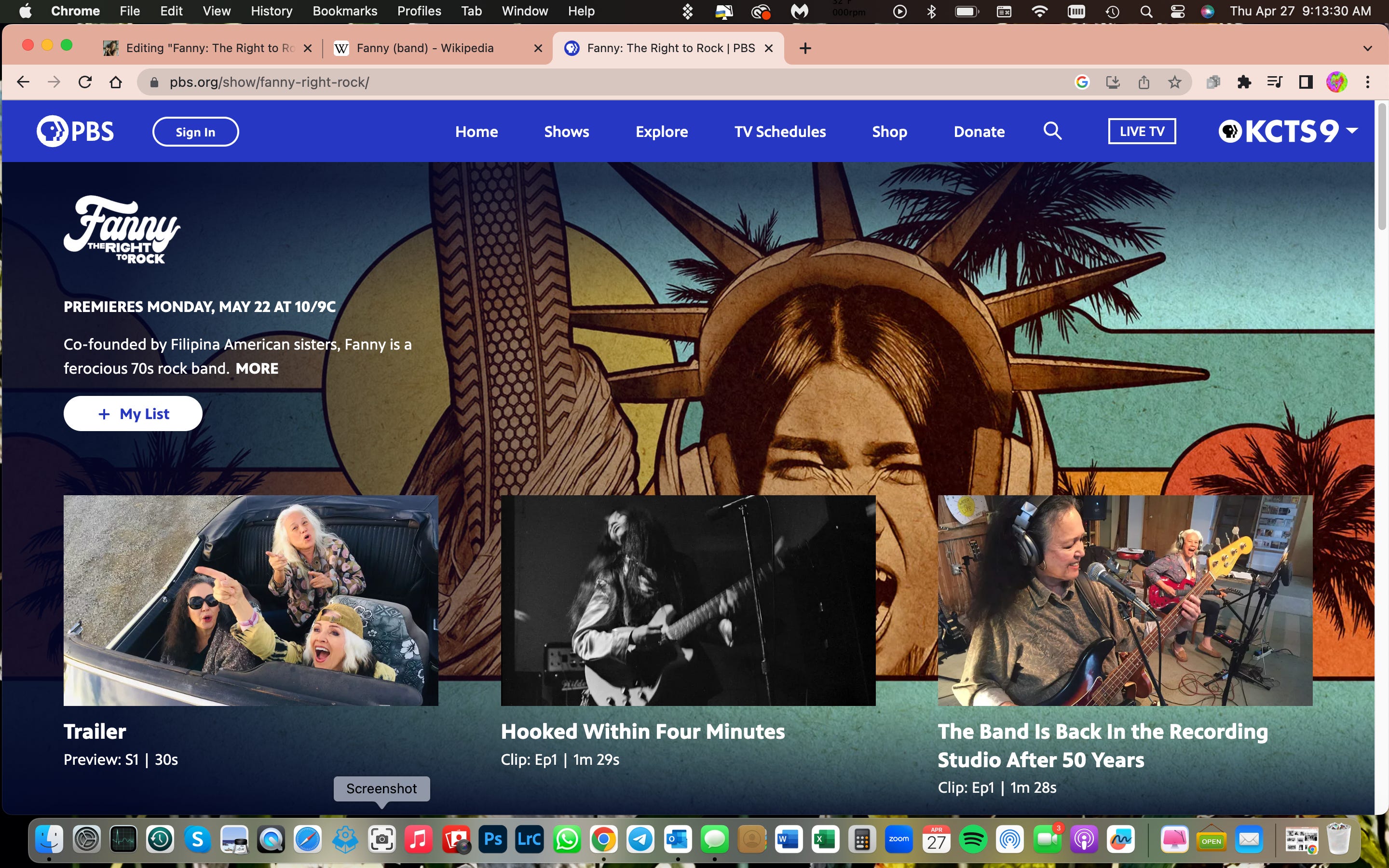
Task: Open the PBS site search icon
Action: [x=1052, y=132]
